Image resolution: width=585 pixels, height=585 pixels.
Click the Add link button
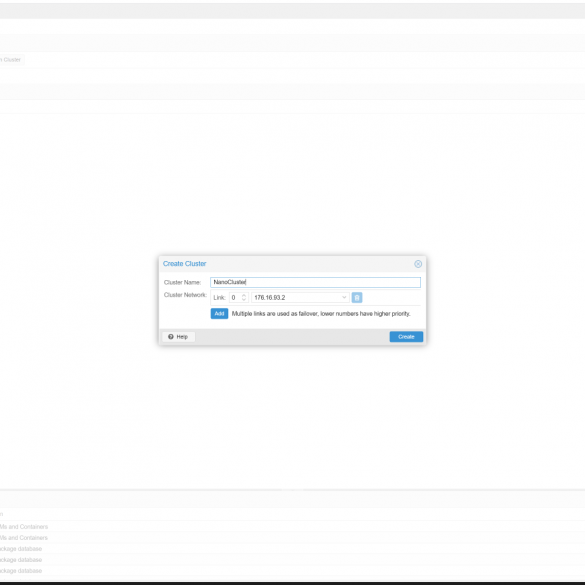219,313
